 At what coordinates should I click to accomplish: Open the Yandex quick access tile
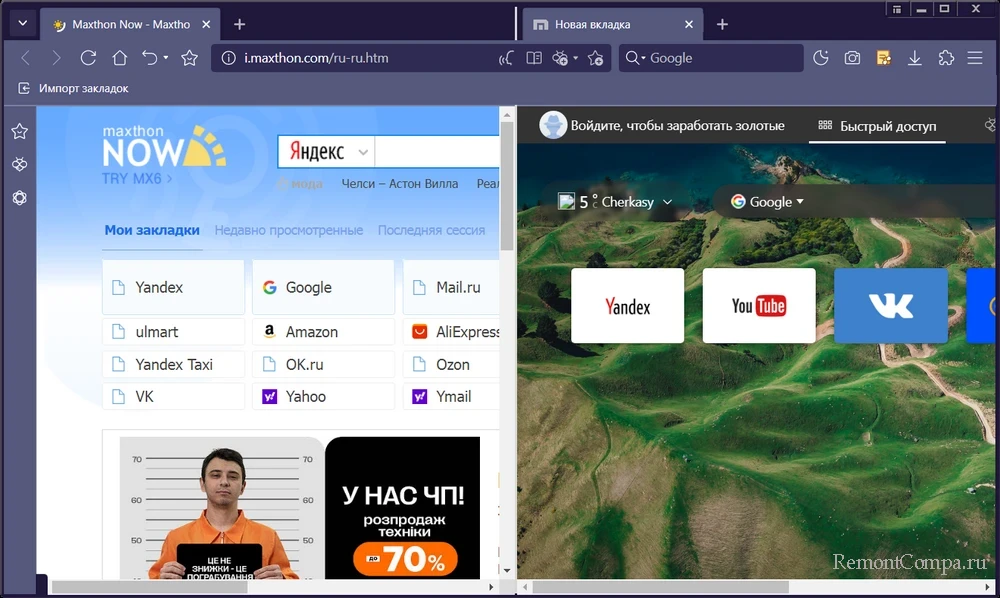628,305
